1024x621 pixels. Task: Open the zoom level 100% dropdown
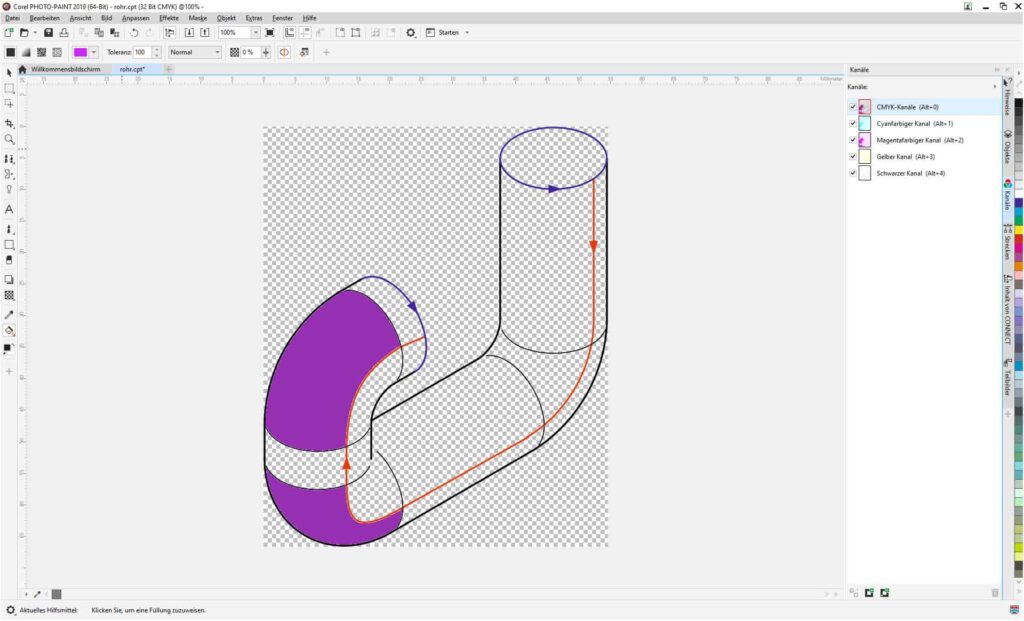point(255,33)
